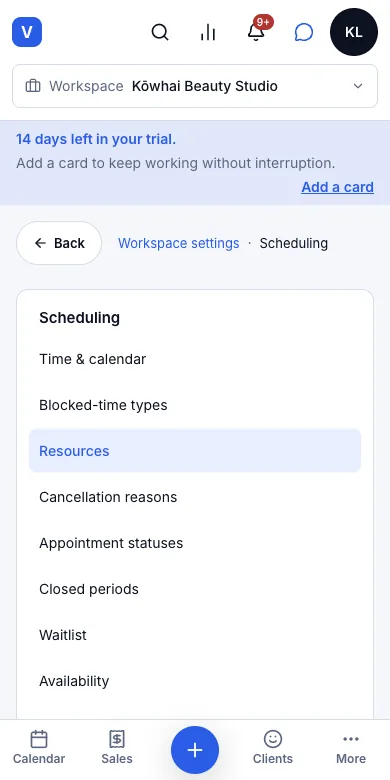Image resolution: width=390 pixels, height=780 pixels.
Task: Open the reports bar chart icon
Action: [x=207, y=32]
